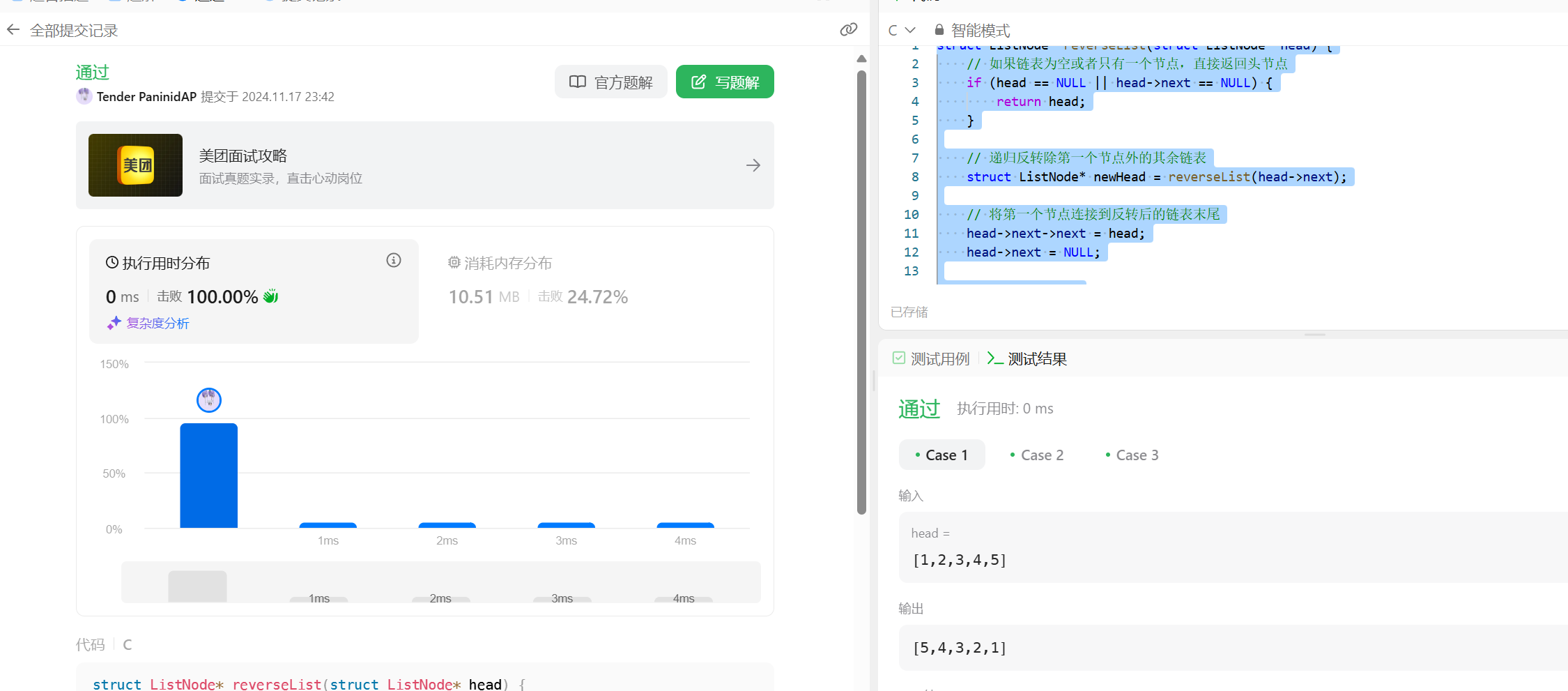Switch to the test cases tab
Viewport: 1568px width, 691px height.
pyautogui.click(x=931, y=358)
